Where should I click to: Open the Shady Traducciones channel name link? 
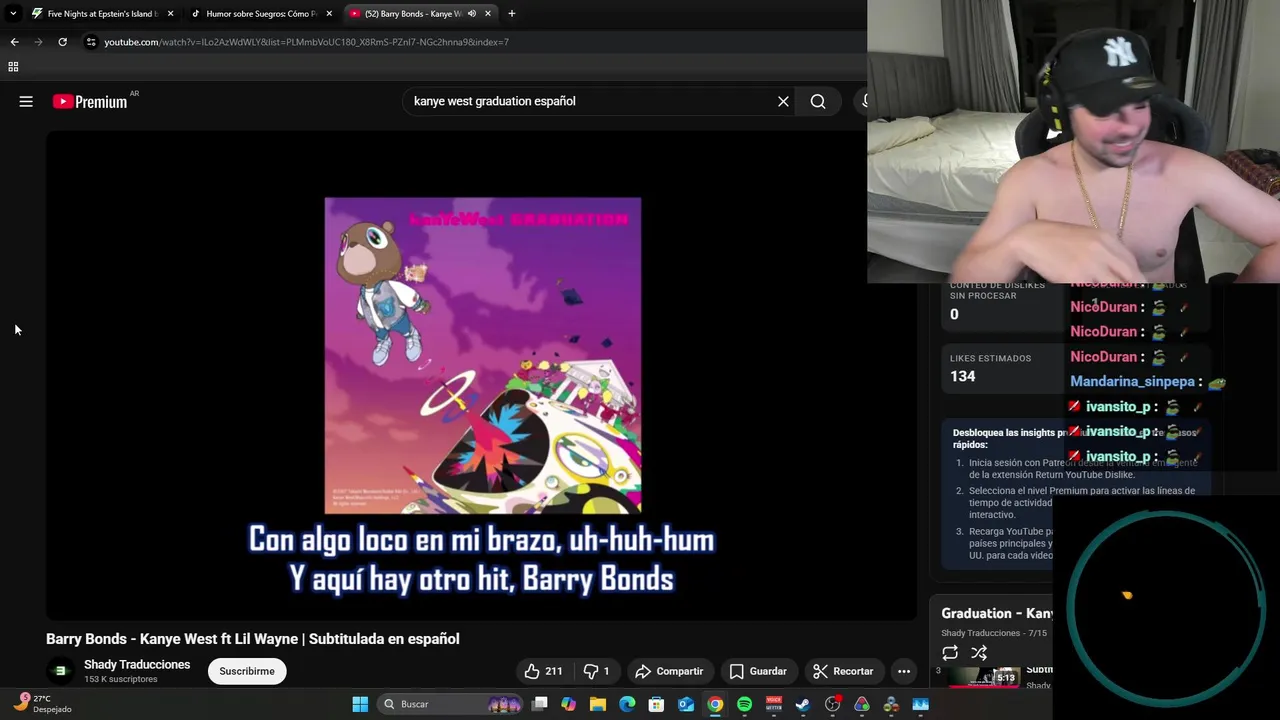tap(137, 665)
